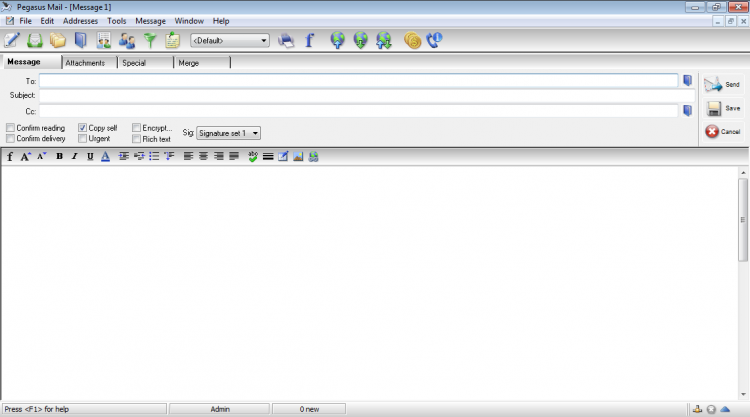Enable Confirm reading checkbox
Screen dimensions: 750x417
coord(10,128)
